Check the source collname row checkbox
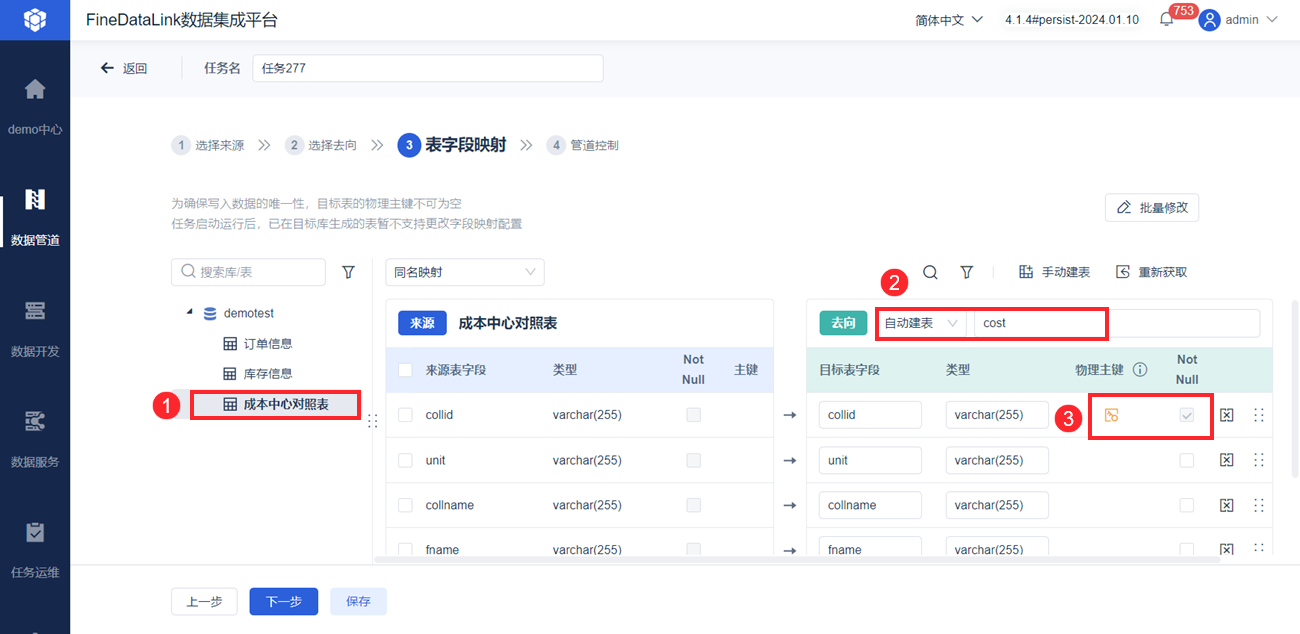Screen dimensions: 1300x634 coord(405,505)
